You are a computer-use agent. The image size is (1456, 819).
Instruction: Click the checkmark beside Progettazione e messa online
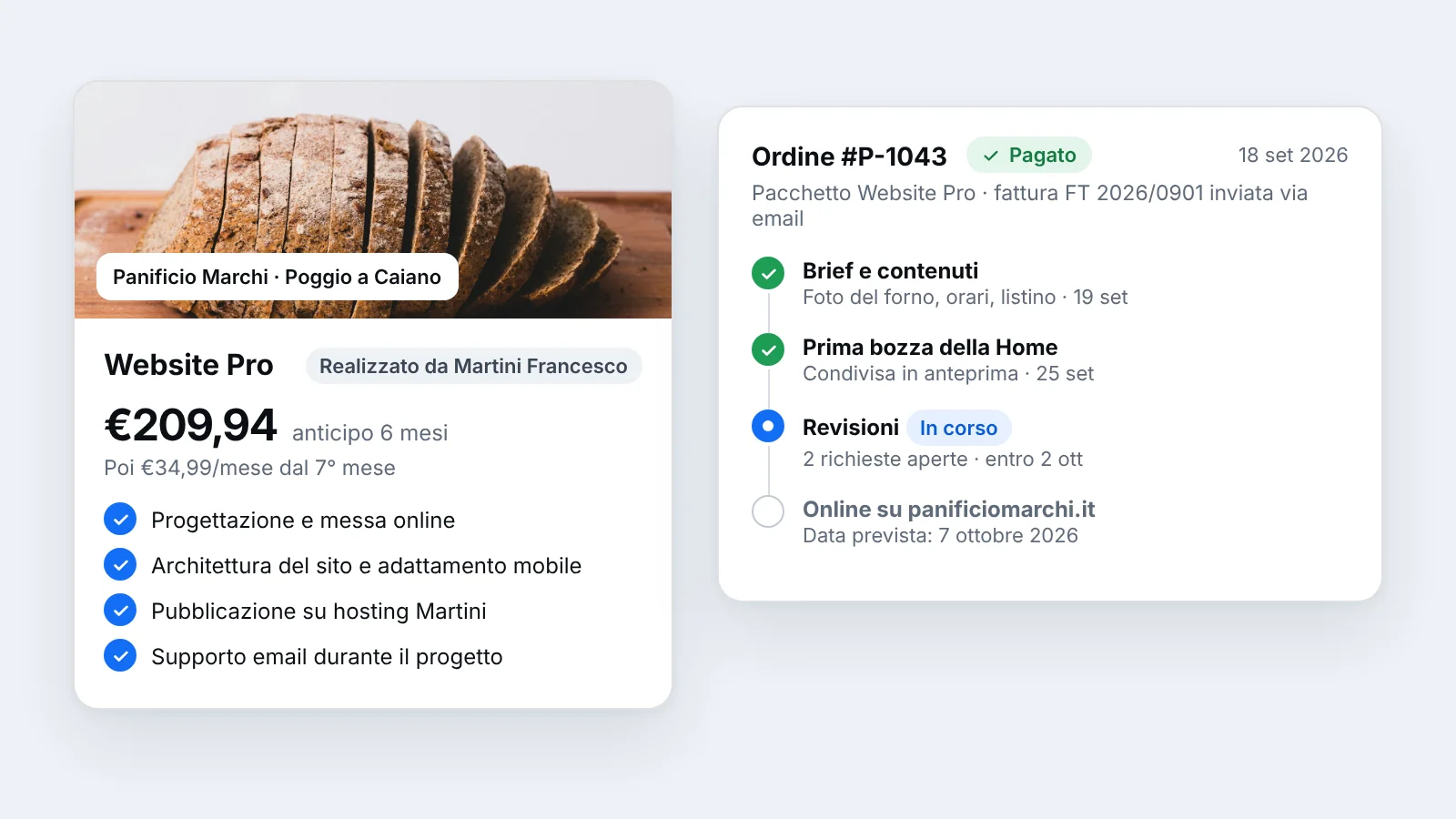tap(120, 519)
